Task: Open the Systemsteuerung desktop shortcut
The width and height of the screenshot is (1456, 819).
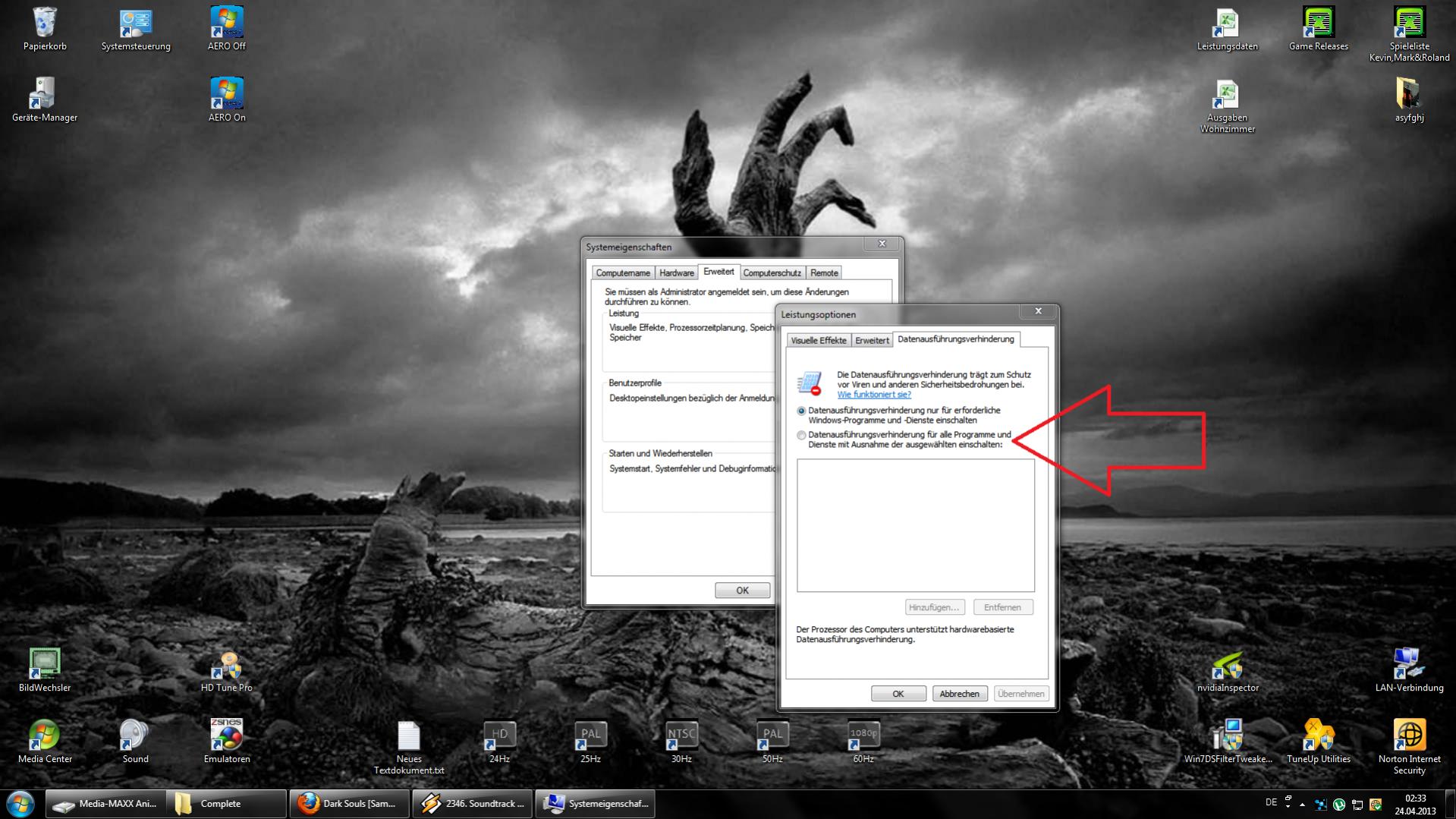Action: (x=136, y=29)
